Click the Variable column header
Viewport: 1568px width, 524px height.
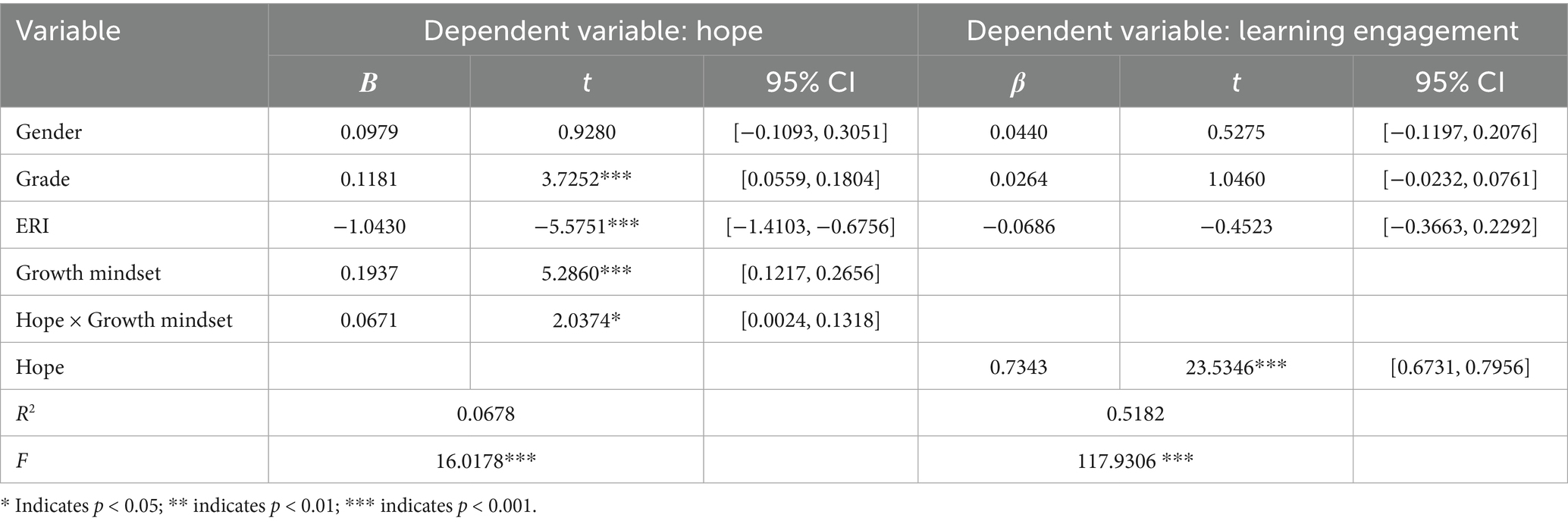click(x=68, y=31)
